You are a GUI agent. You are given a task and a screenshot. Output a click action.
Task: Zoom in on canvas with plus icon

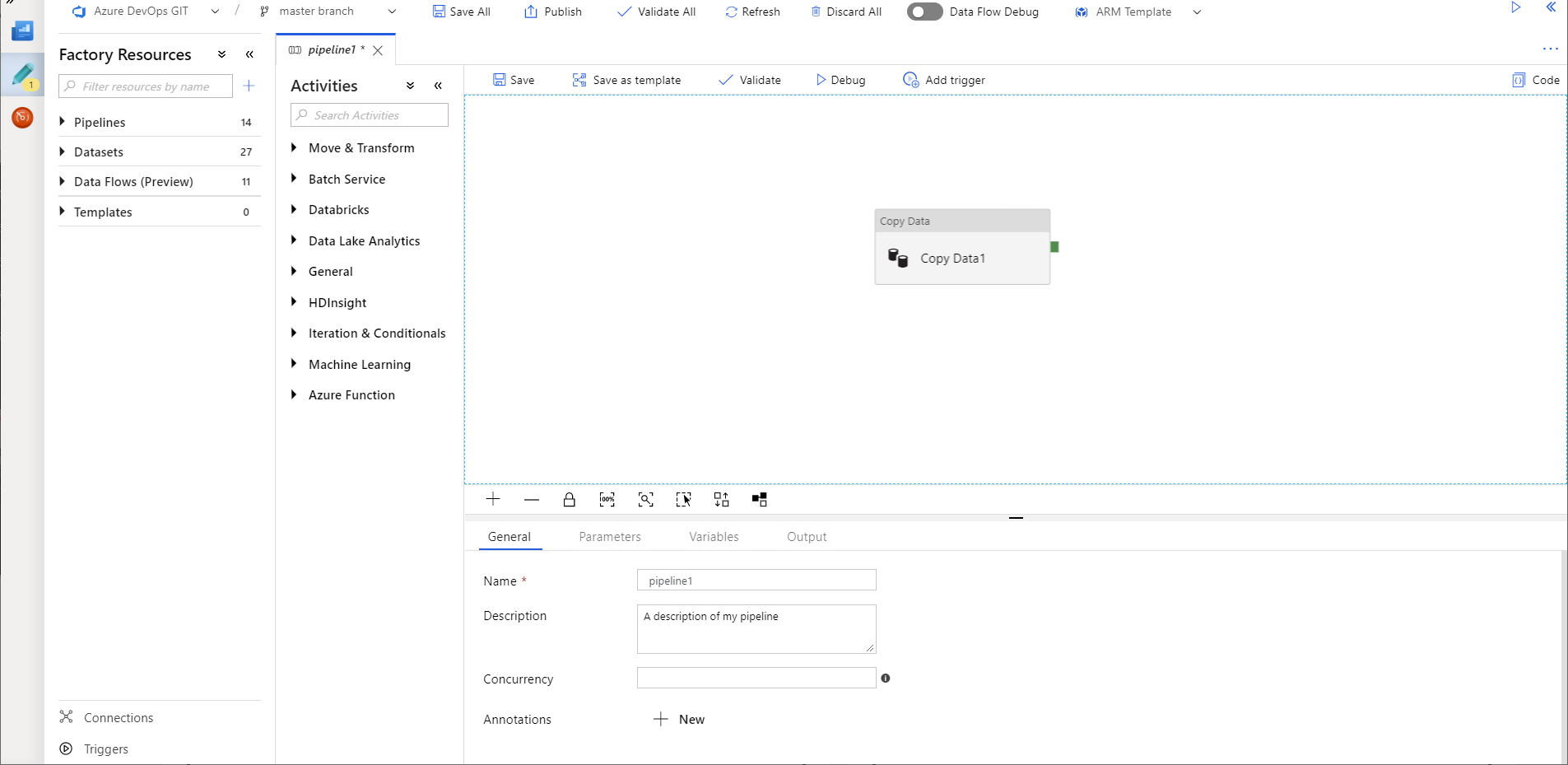(x=493, y=499)
